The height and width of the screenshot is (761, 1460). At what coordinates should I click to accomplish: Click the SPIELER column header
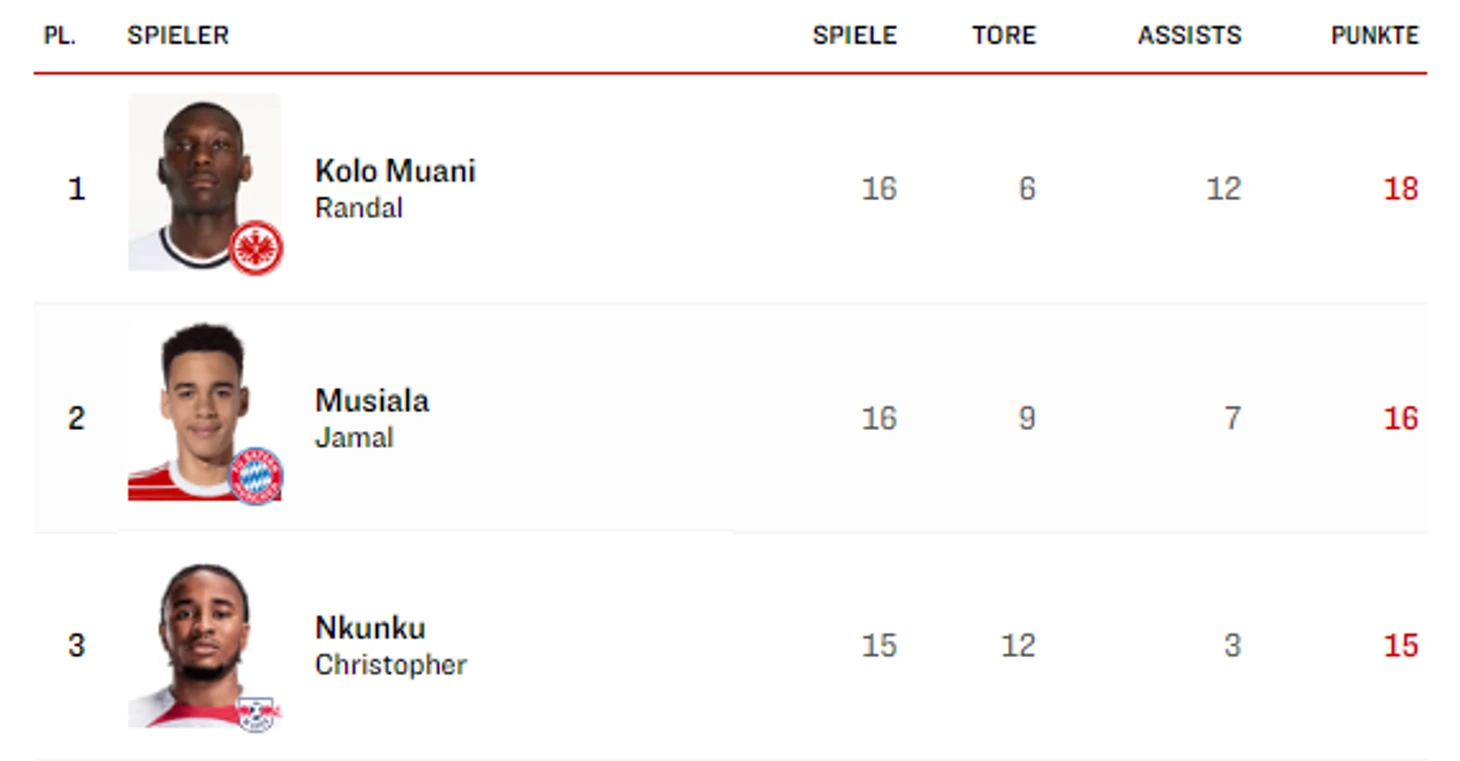[x=178, y=35]
